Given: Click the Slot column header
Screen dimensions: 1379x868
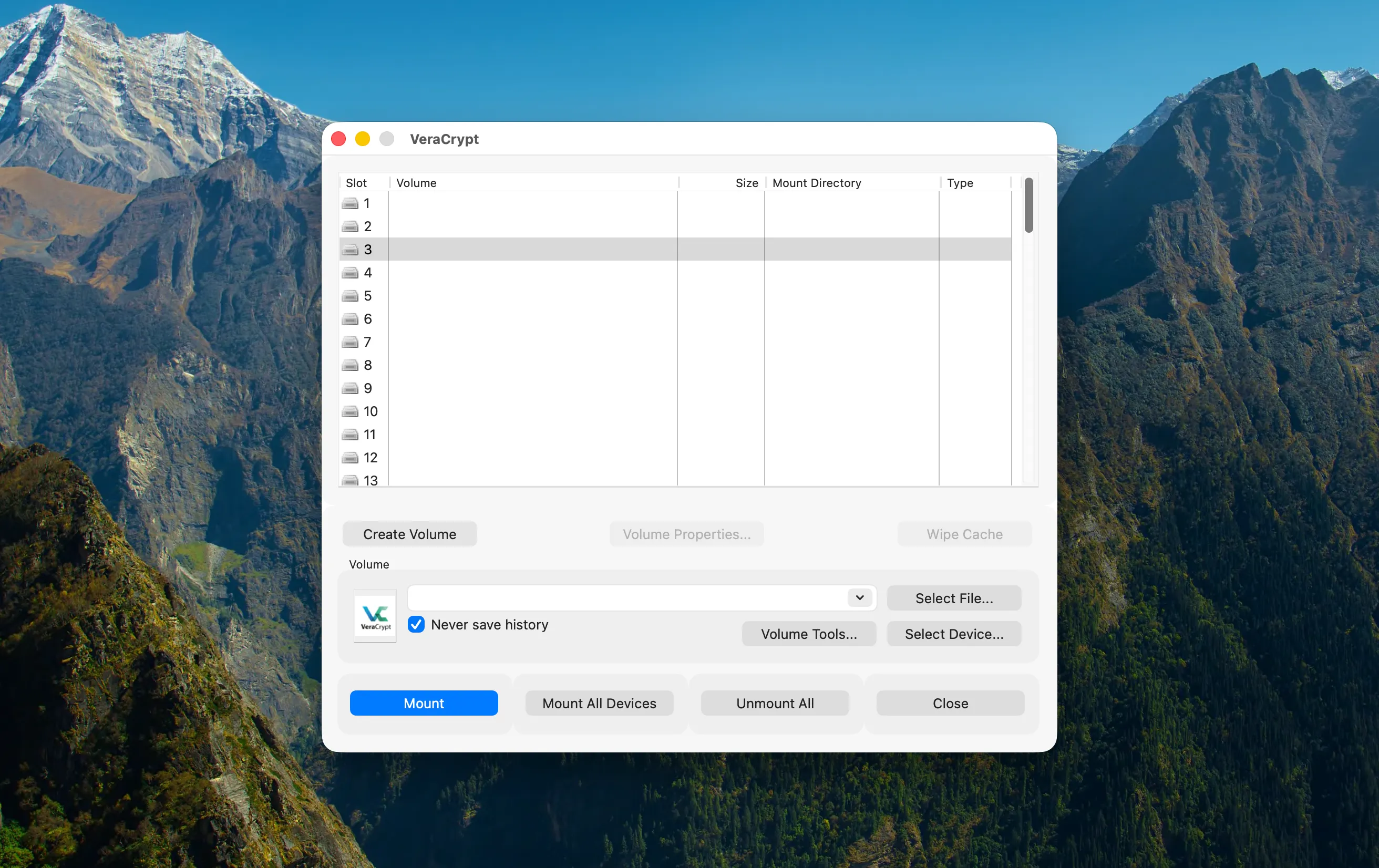Looking at the screenshot, I should pyautogui.click(x=364, y=183).
